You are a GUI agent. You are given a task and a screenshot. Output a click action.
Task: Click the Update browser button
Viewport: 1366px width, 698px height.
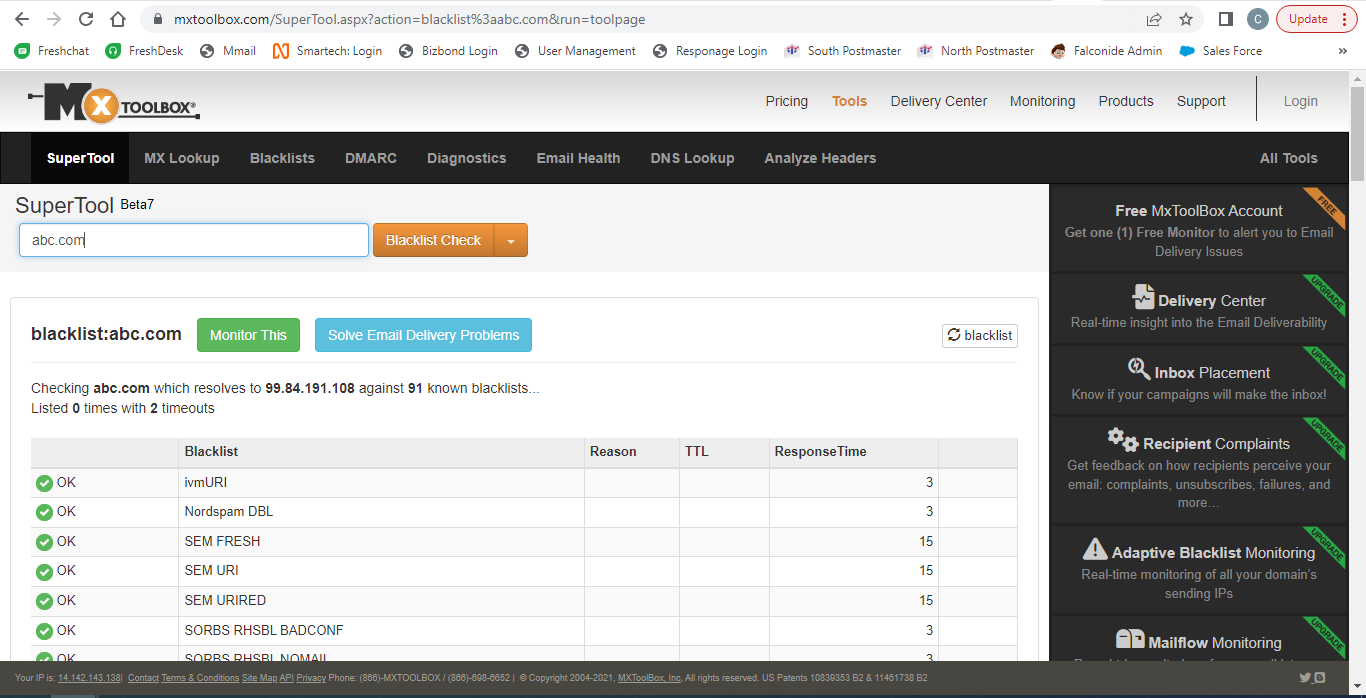coord(1308,19)
